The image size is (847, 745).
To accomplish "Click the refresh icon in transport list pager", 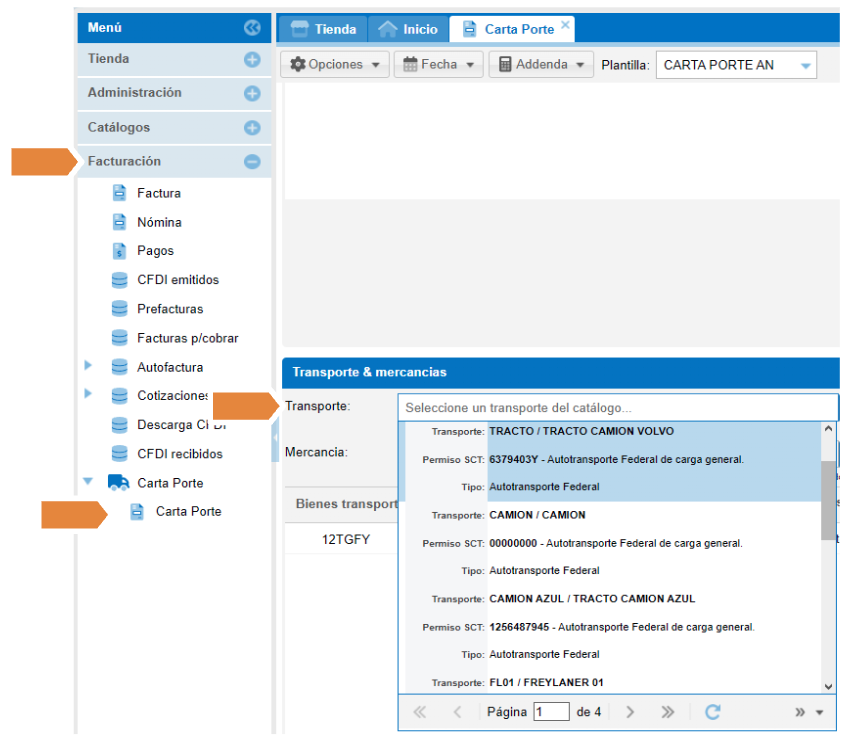I will (x=712, y=712).
